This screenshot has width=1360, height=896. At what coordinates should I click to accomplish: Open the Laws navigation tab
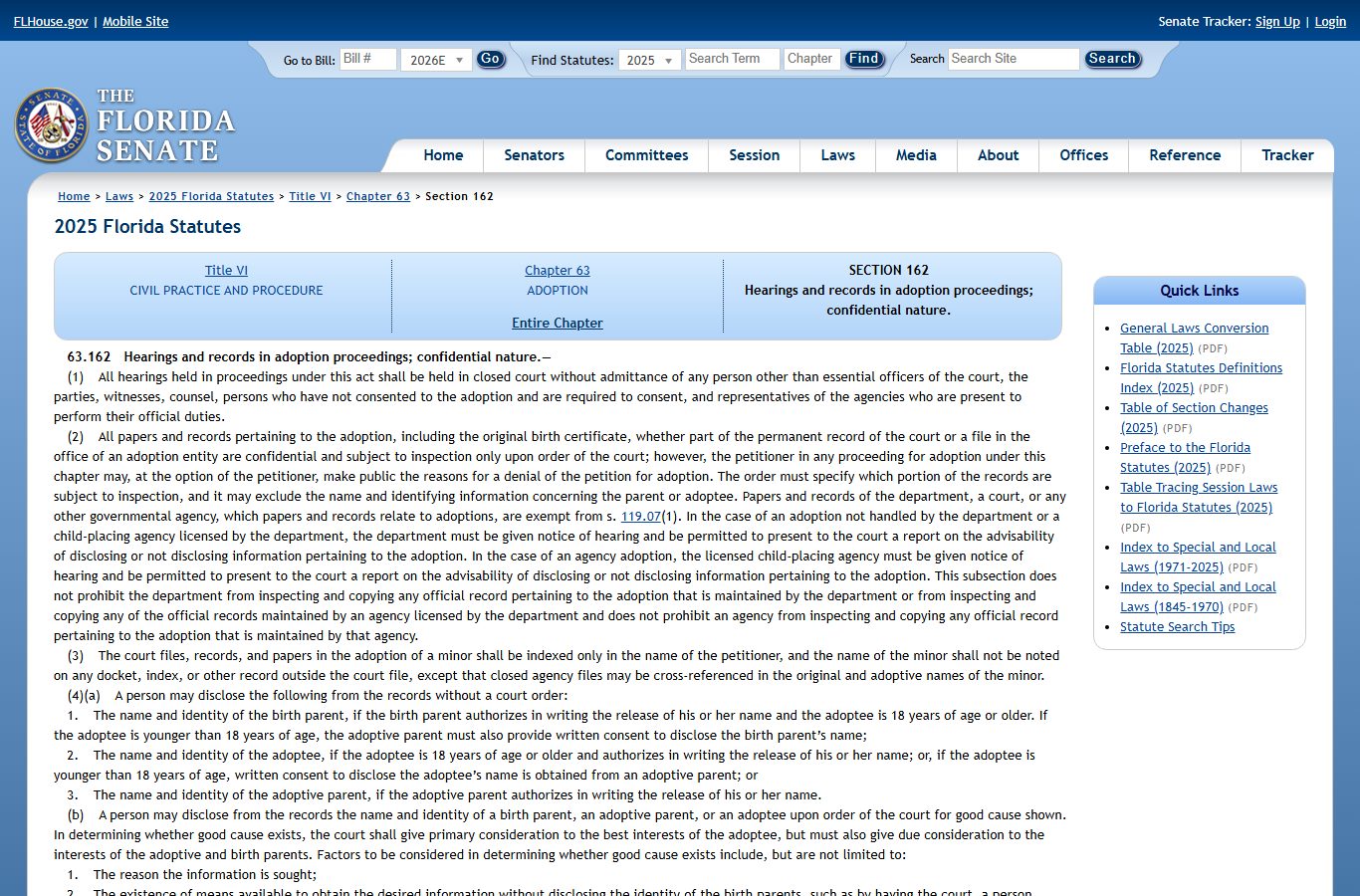(837, 155)
